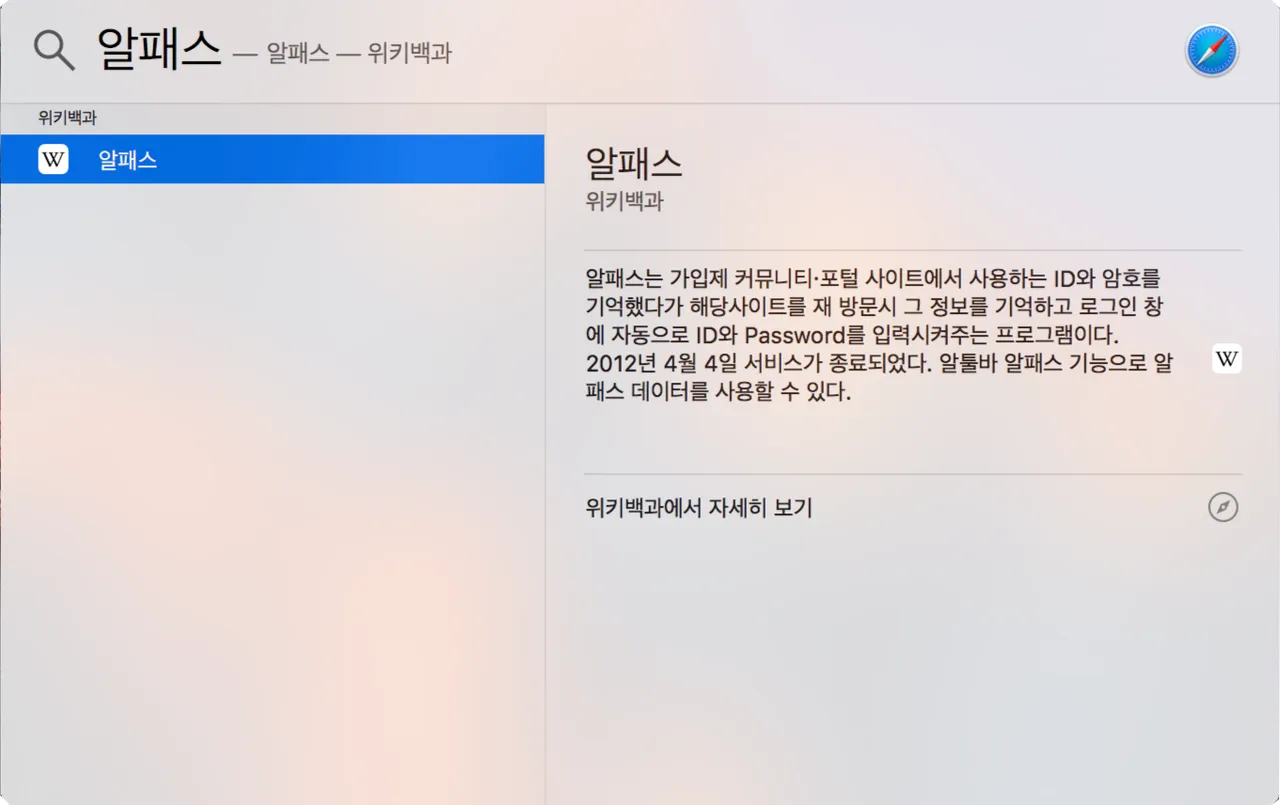The width and height of the screenshot is (1280, 805).
Task: Open 위키백과에서 자세히 보기 link
Action: (699, 508)
